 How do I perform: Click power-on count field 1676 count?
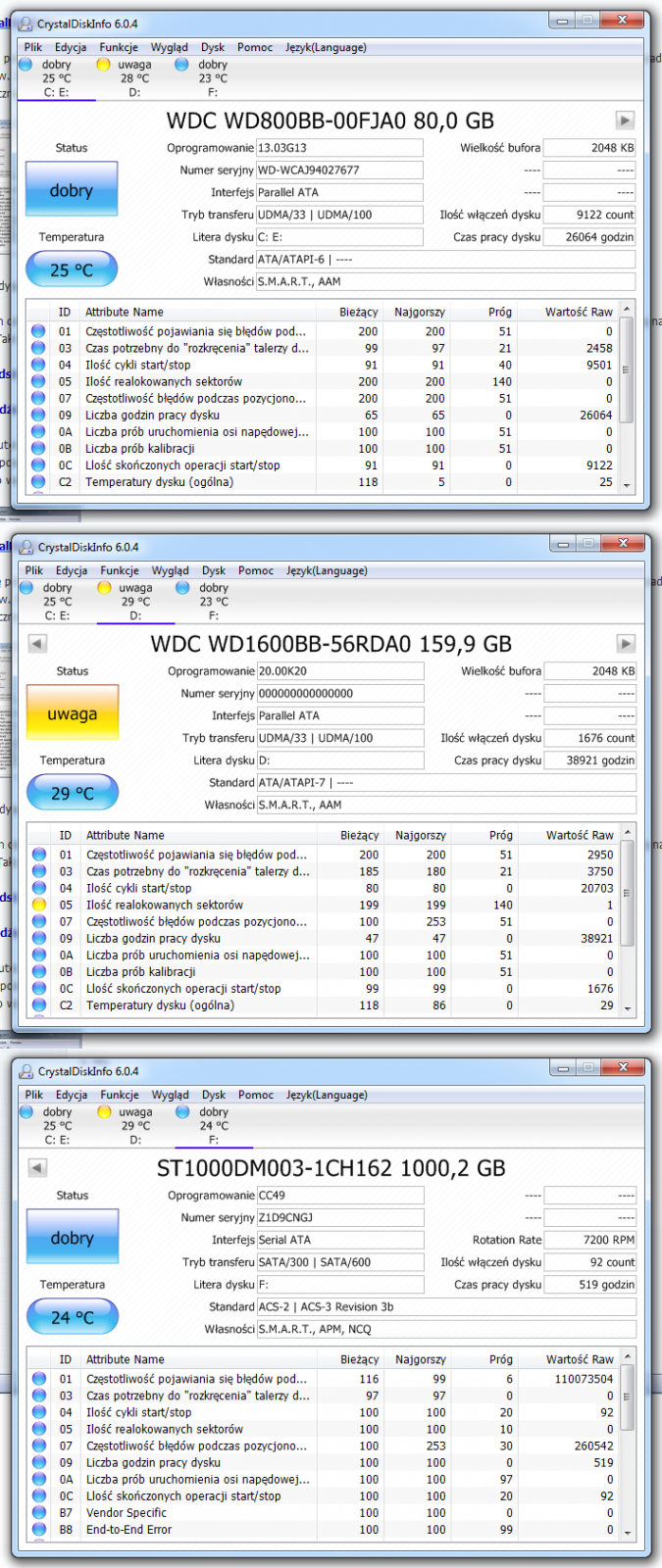tap(590, 738)
